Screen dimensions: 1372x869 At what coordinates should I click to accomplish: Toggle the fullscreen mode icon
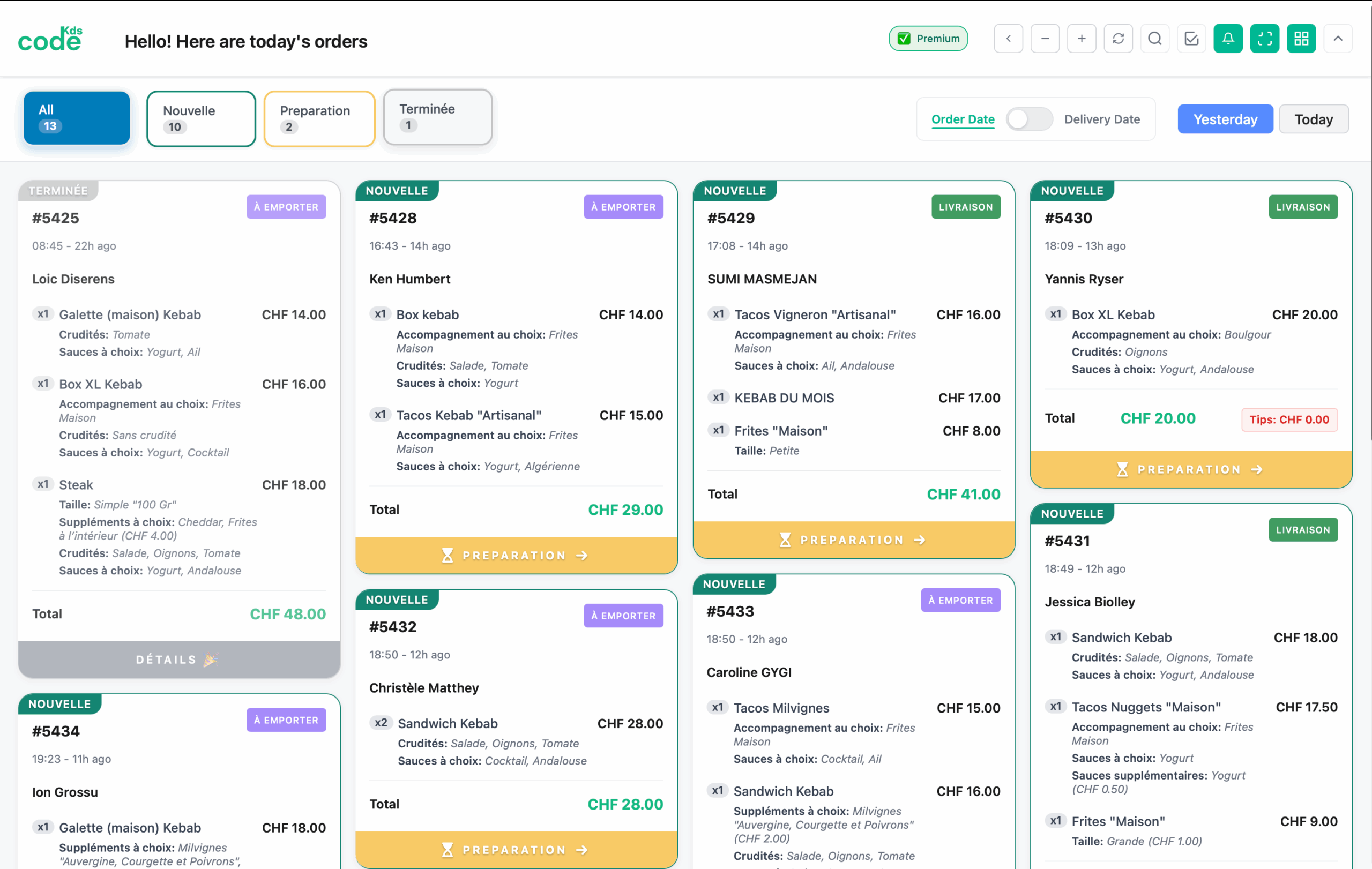point(1264,39)
